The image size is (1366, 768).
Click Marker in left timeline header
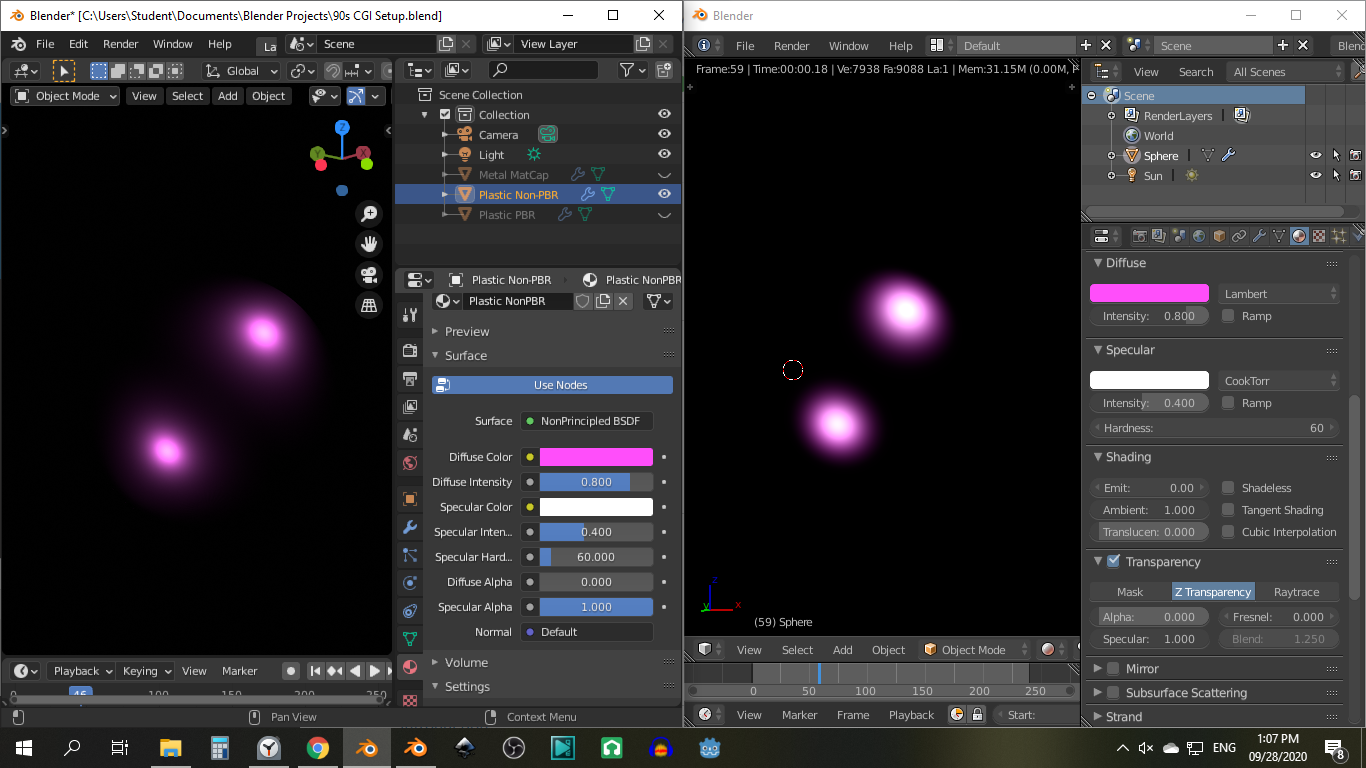[240, 671]
